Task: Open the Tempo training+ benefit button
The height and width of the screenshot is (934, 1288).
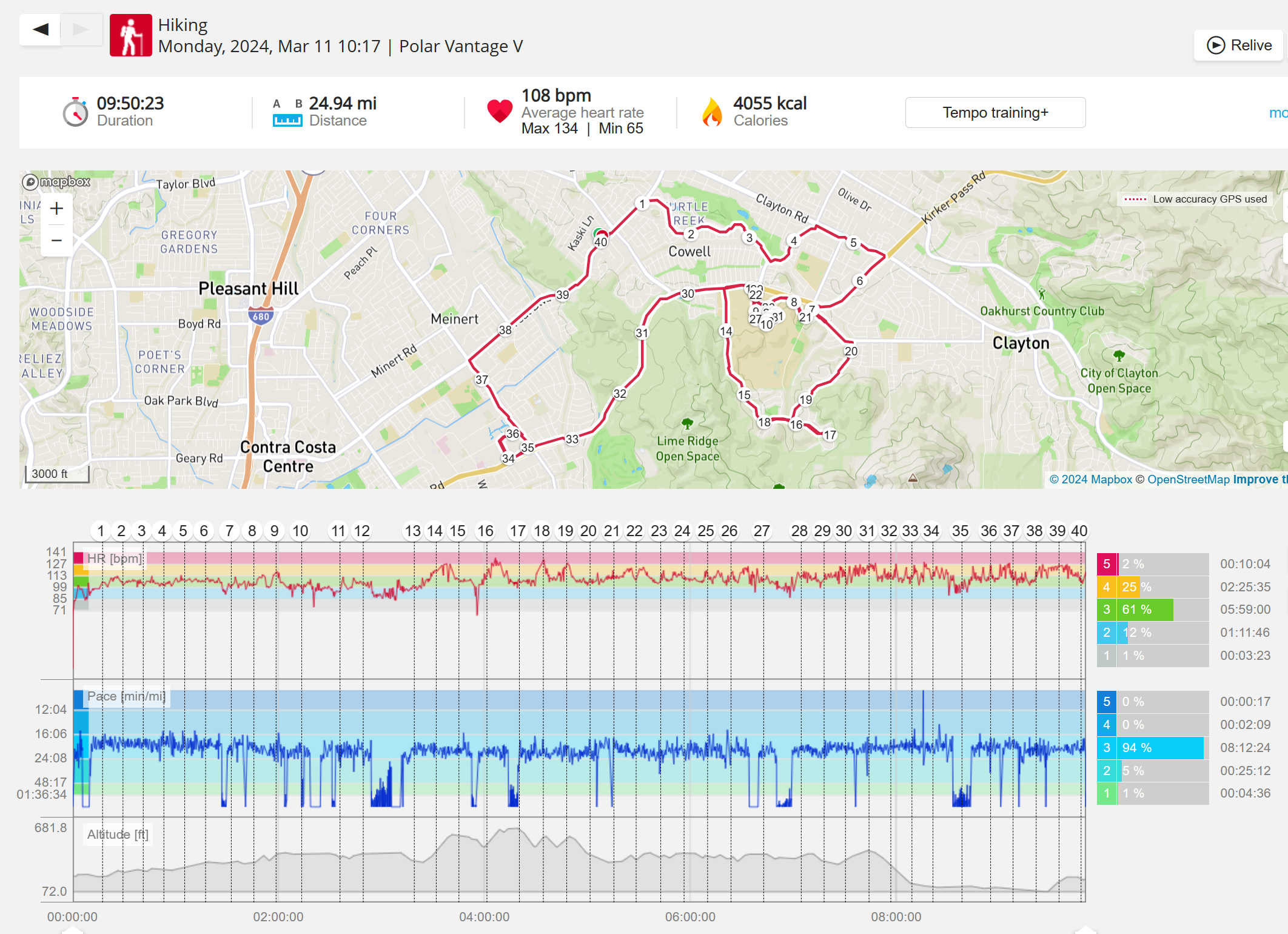Action: tap(995, 113)
